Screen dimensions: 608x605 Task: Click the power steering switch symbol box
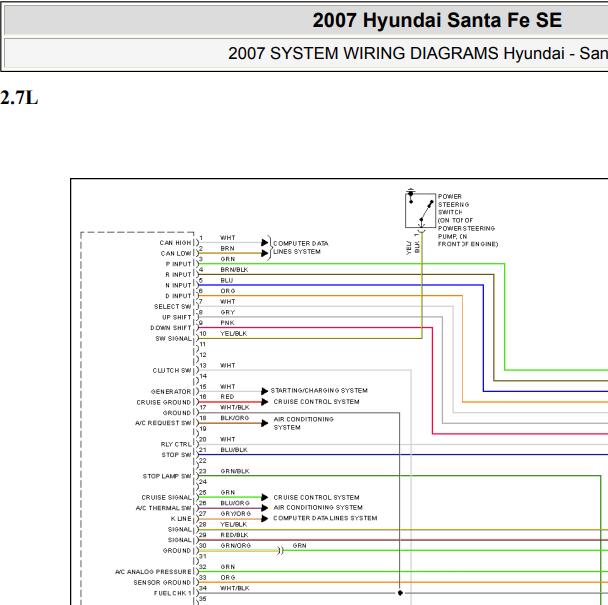click(x=420, y=211)
